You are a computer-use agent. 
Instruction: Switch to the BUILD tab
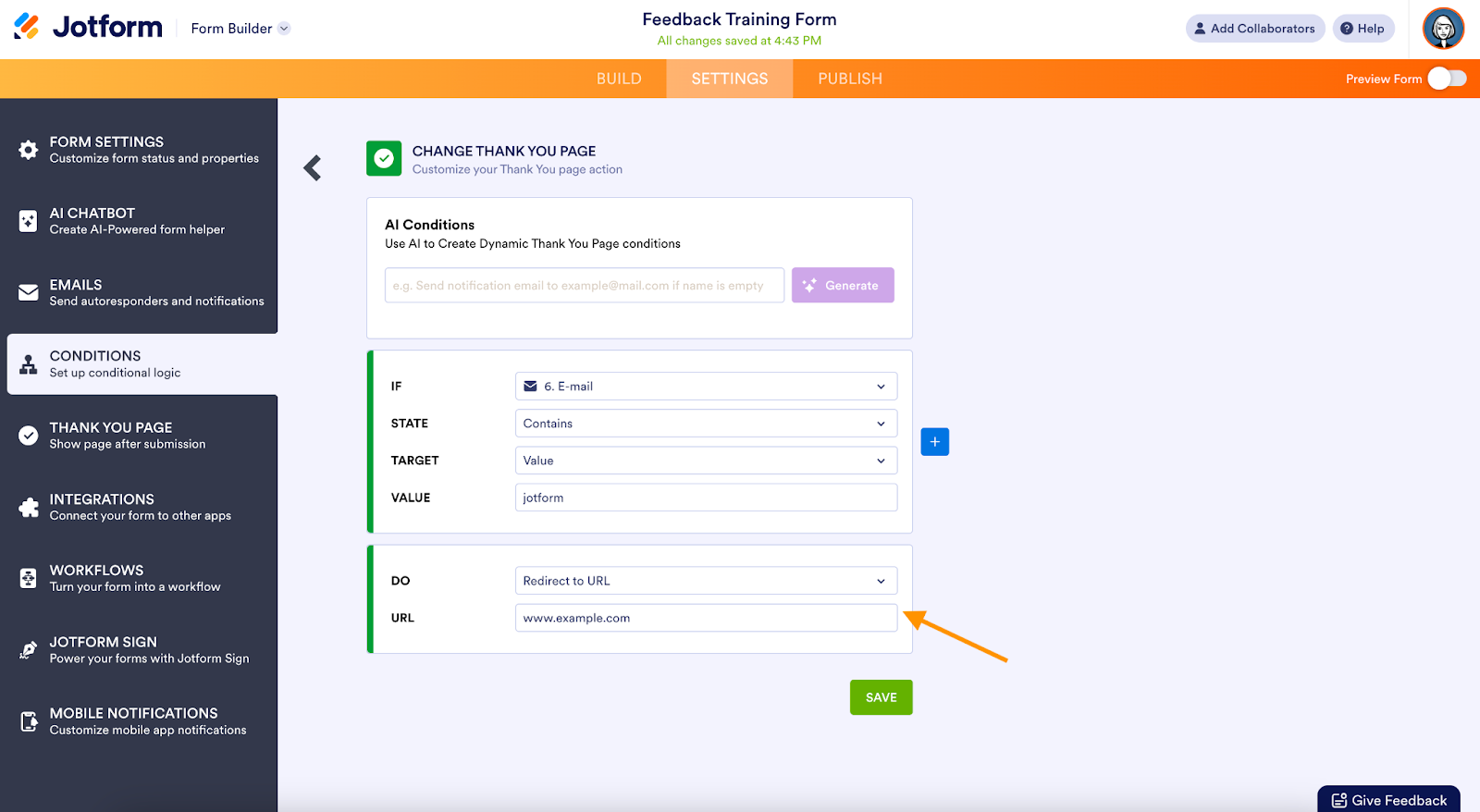(619, 79)
